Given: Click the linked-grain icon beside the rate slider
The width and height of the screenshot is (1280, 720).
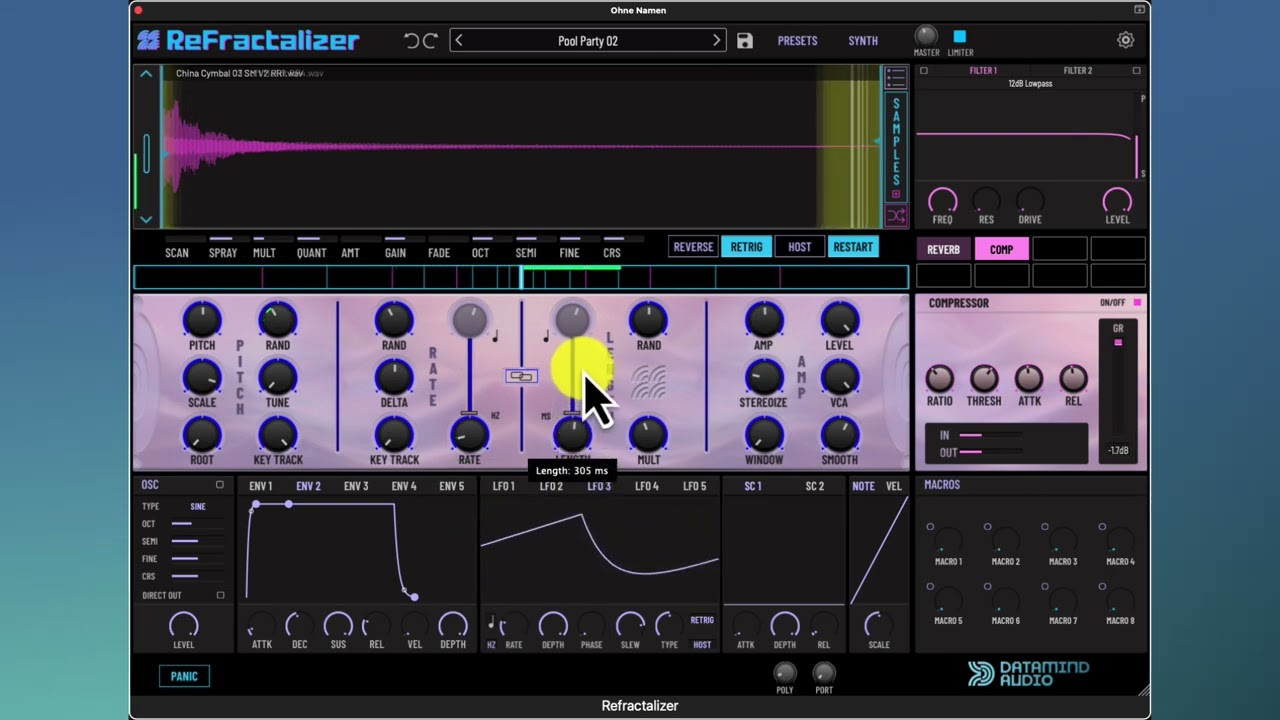Looking at the screenshot, I should point(521,376).
